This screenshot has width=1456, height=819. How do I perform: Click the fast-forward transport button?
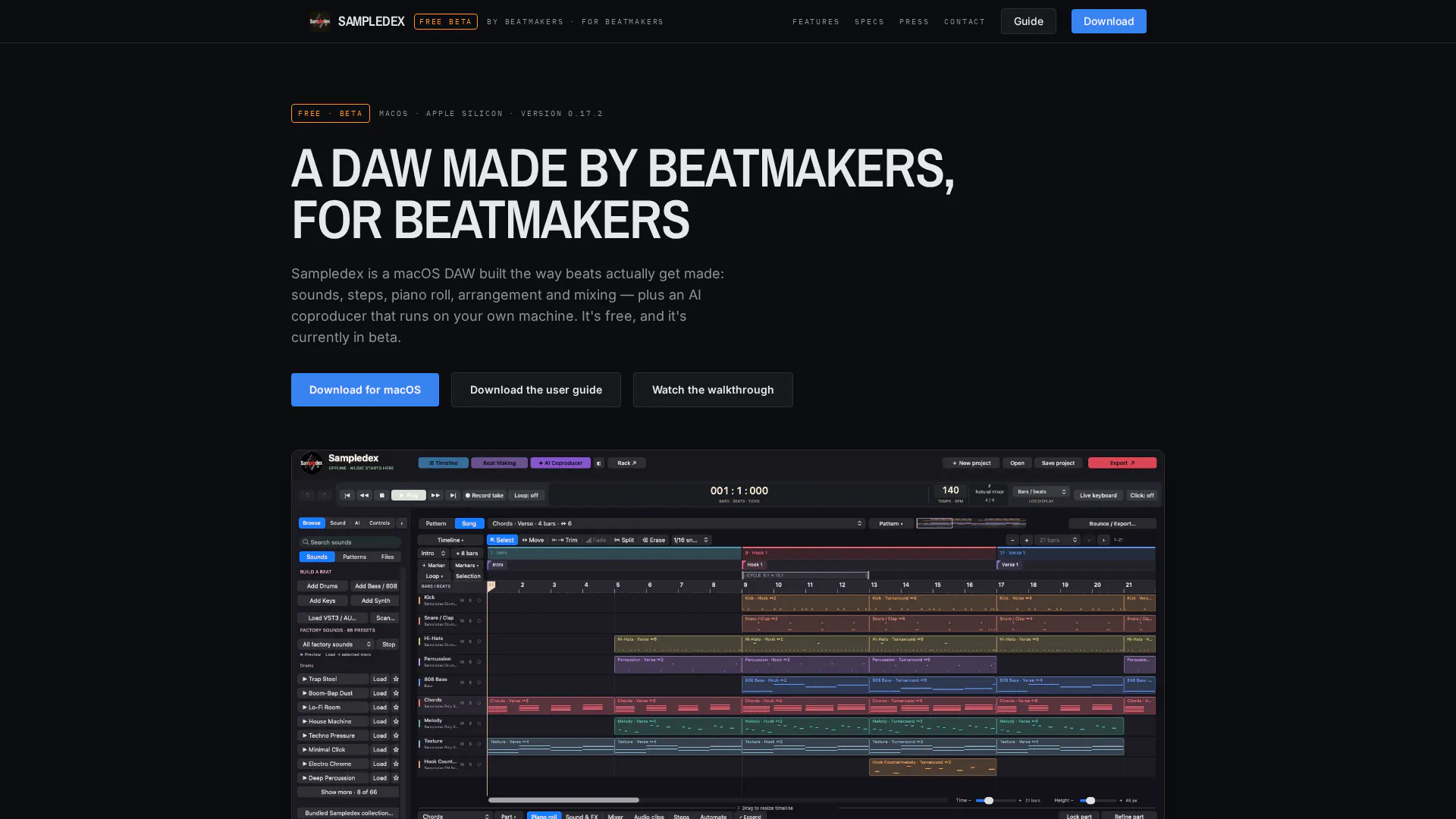435,495
